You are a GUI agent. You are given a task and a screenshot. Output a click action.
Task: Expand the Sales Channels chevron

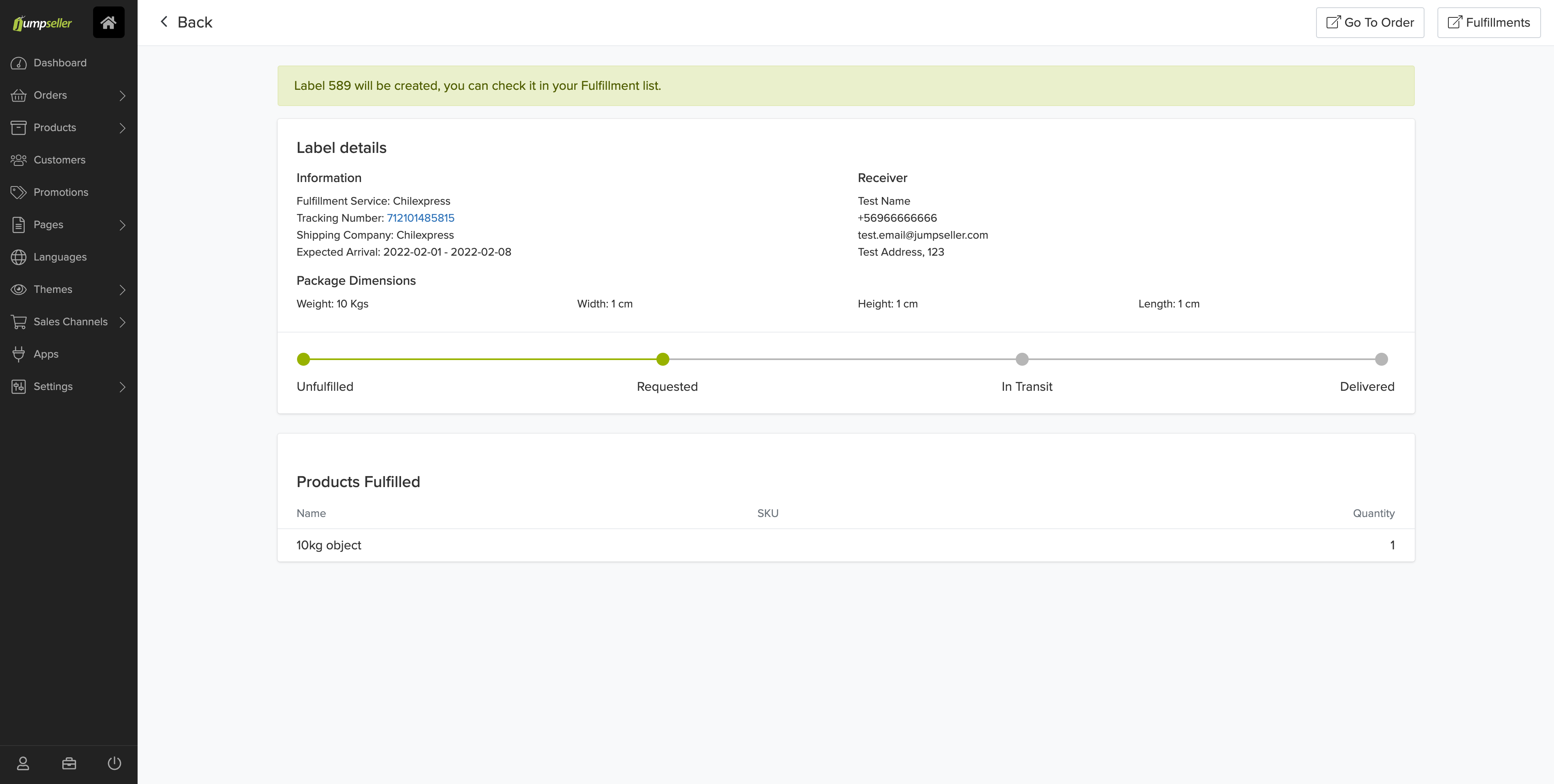(x=123, y=322)
